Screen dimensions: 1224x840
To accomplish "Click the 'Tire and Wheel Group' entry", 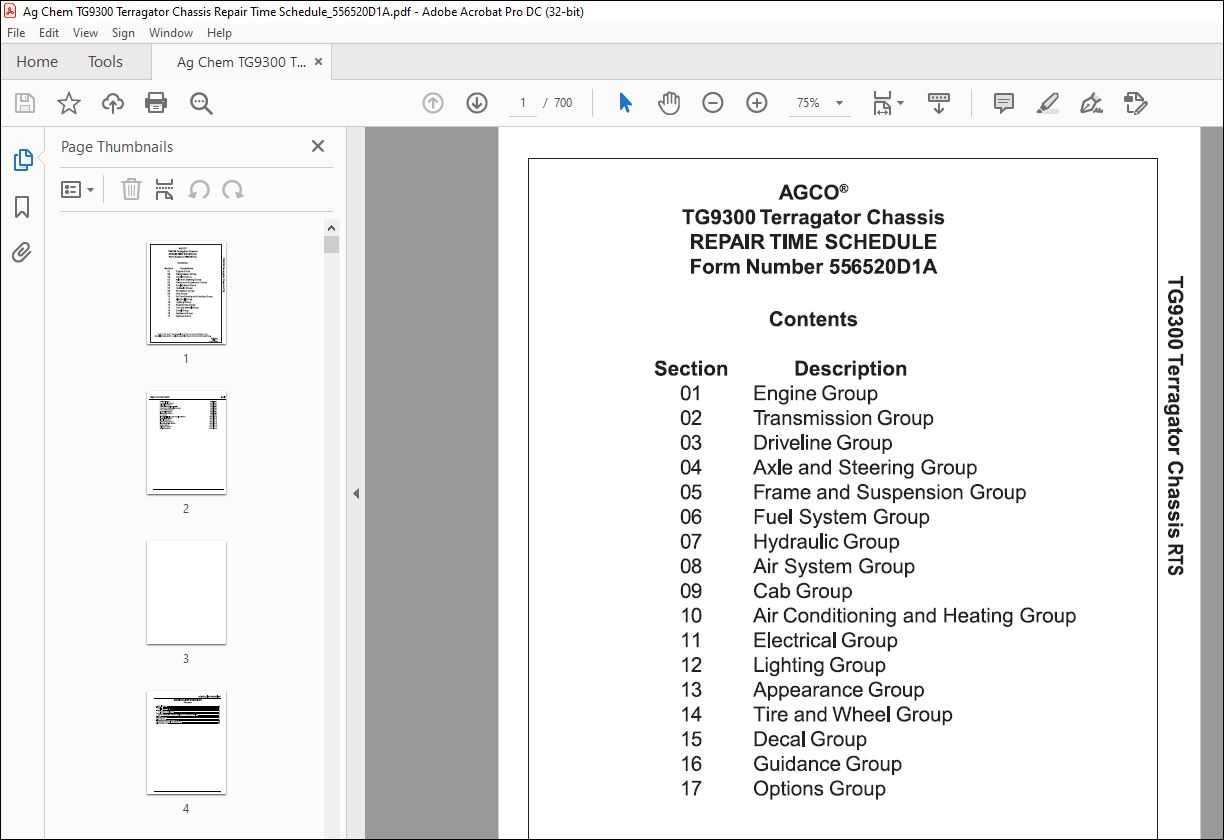I will pyautogui.click(x=852, y=715).
